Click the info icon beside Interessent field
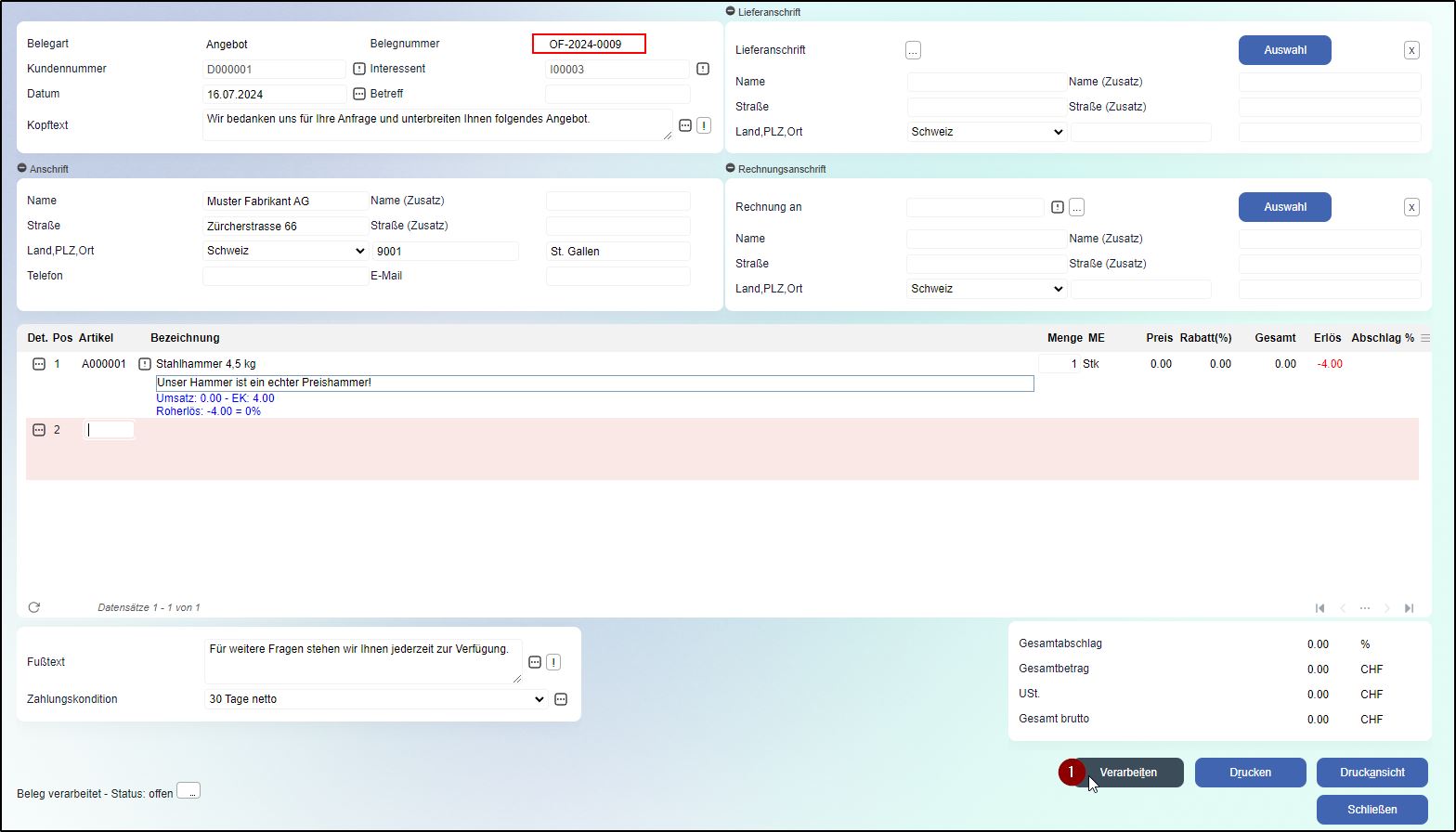This screenshot has height=832, width=1456. [703, 69]
